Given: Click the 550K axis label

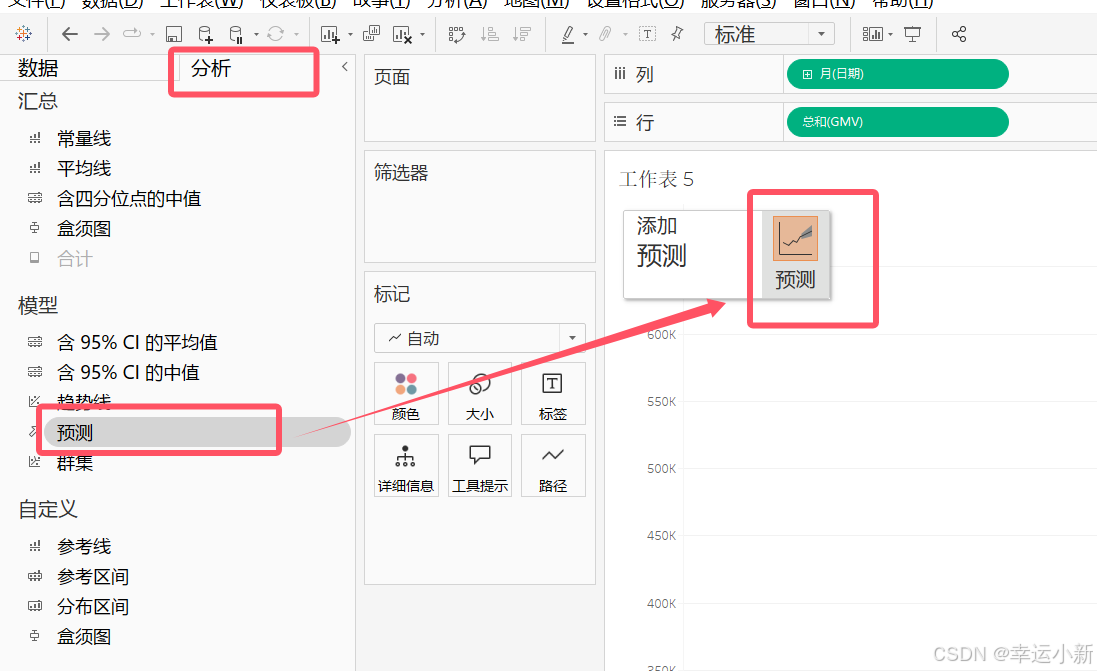Looking at the screenshot, I should [x=662, y=402].
